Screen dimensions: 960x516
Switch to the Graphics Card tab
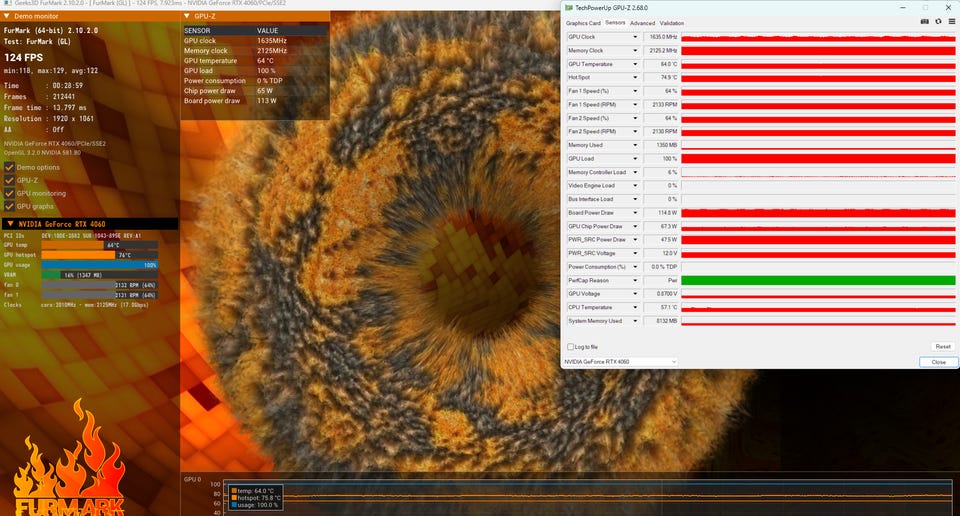pos(583,23)
